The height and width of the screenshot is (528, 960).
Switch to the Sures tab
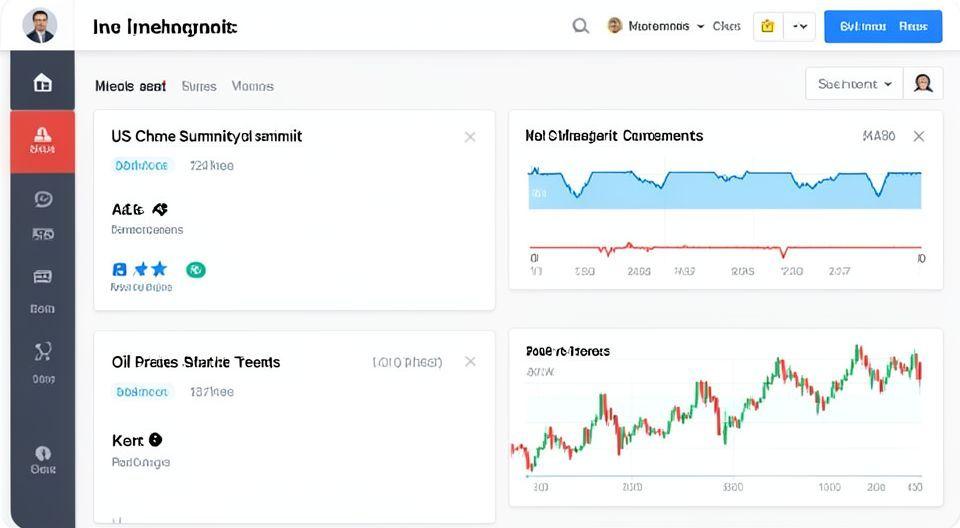pos(199,86)
